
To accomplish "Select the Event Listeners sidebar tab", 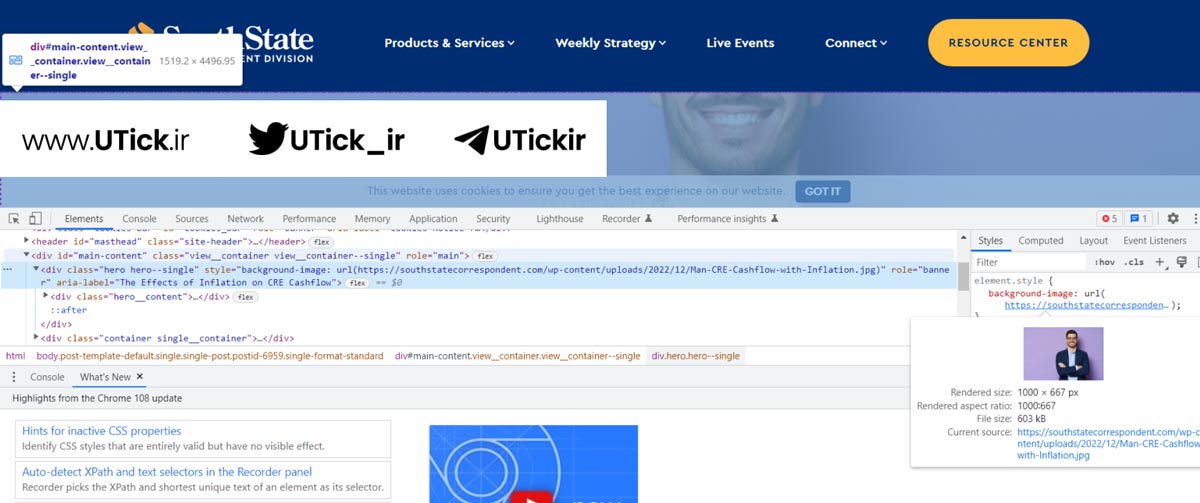I will point(1154,241).
